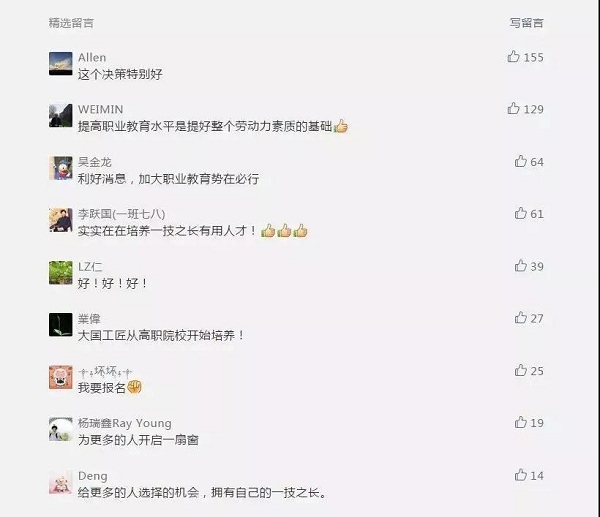Click username 杨瑞鑫Ray Young
600x517 pixels.
[x=124, y=423]
